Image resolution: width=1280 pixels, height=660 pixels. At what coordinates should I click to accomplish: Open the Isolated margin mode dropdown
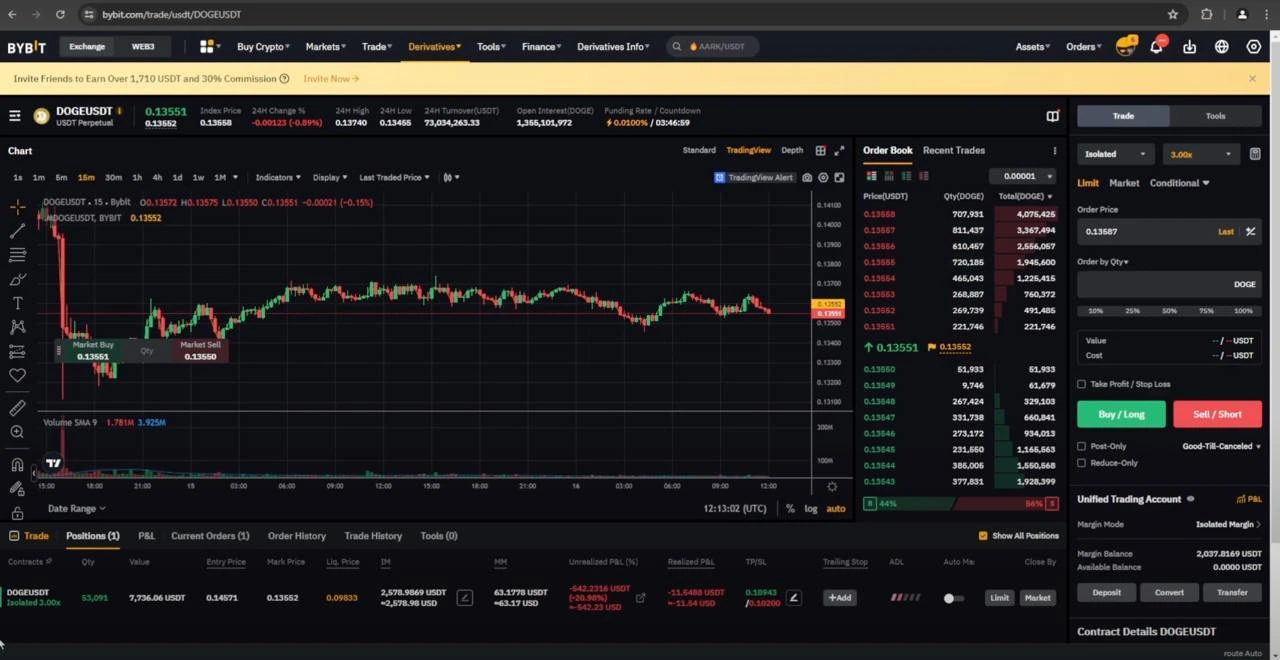tap(1115, 154)
